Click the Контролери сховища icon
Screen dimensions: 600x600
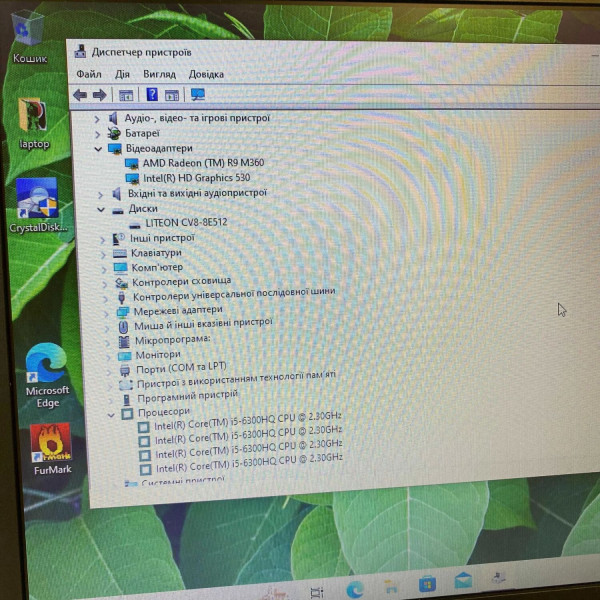click(x=121, y=283)
